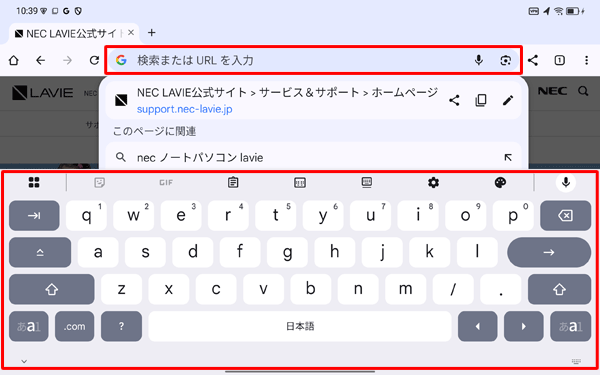
Task: Tap the w key
Action: coord(134,216)
